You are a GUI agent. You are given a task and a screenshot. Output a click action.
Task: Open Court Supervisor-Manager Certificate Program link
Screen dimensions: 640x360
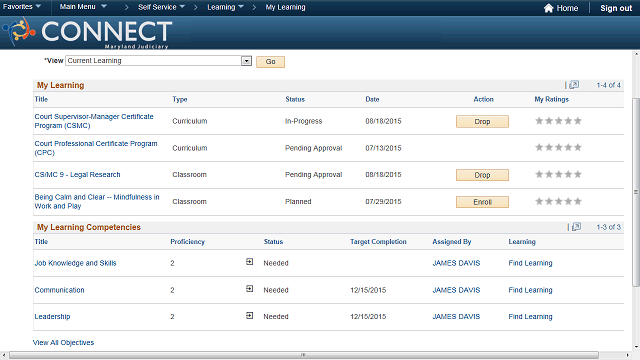pos(94,121)
